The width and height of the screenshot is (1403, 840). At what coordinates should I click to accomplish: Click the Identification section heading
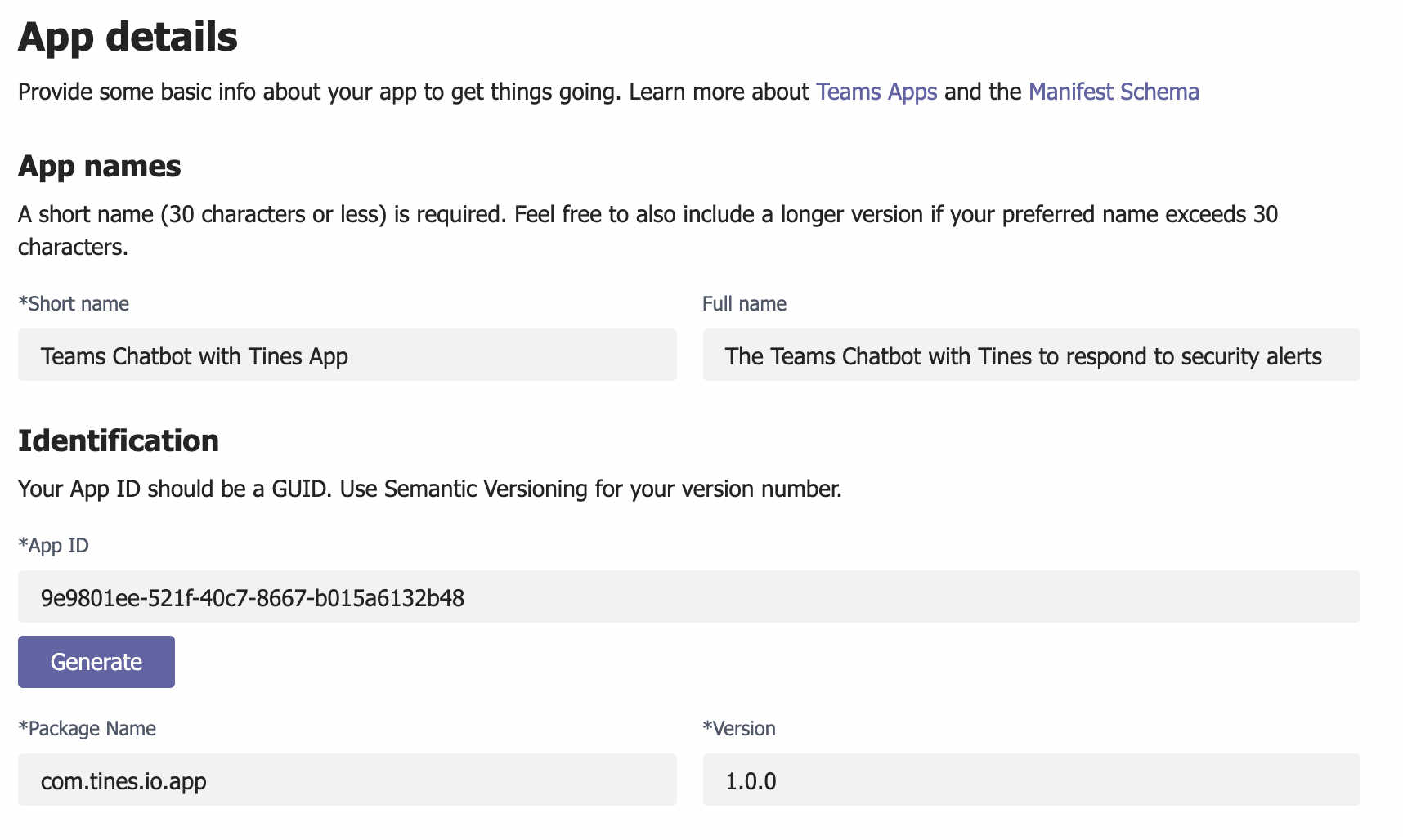(119, 441)
